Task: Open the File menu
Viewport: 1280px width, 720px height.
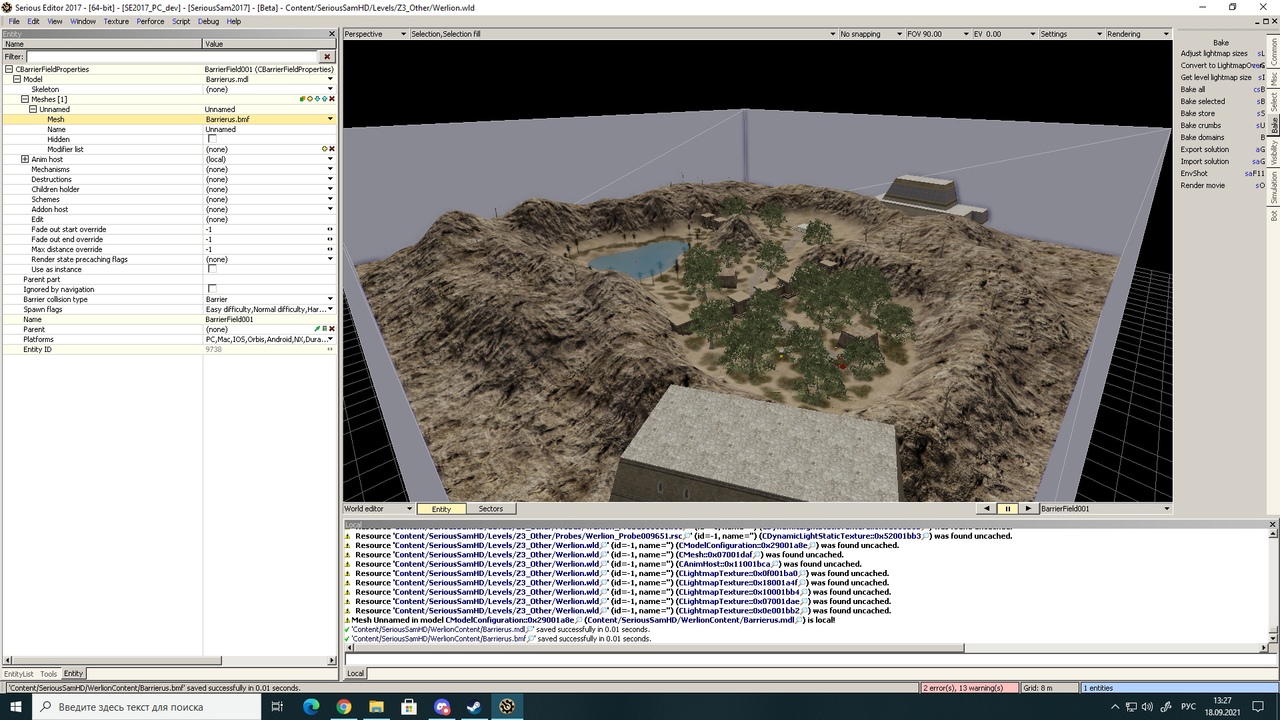Action: click(14, 21)
